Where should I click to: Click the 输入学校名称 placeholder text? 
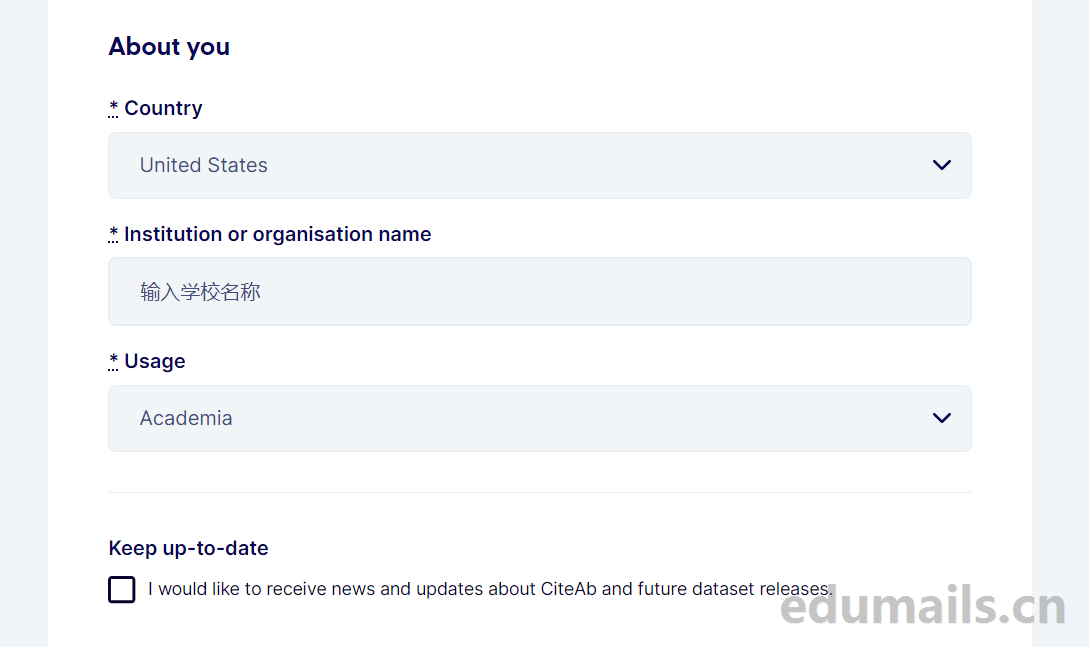[x=200, y=292]
